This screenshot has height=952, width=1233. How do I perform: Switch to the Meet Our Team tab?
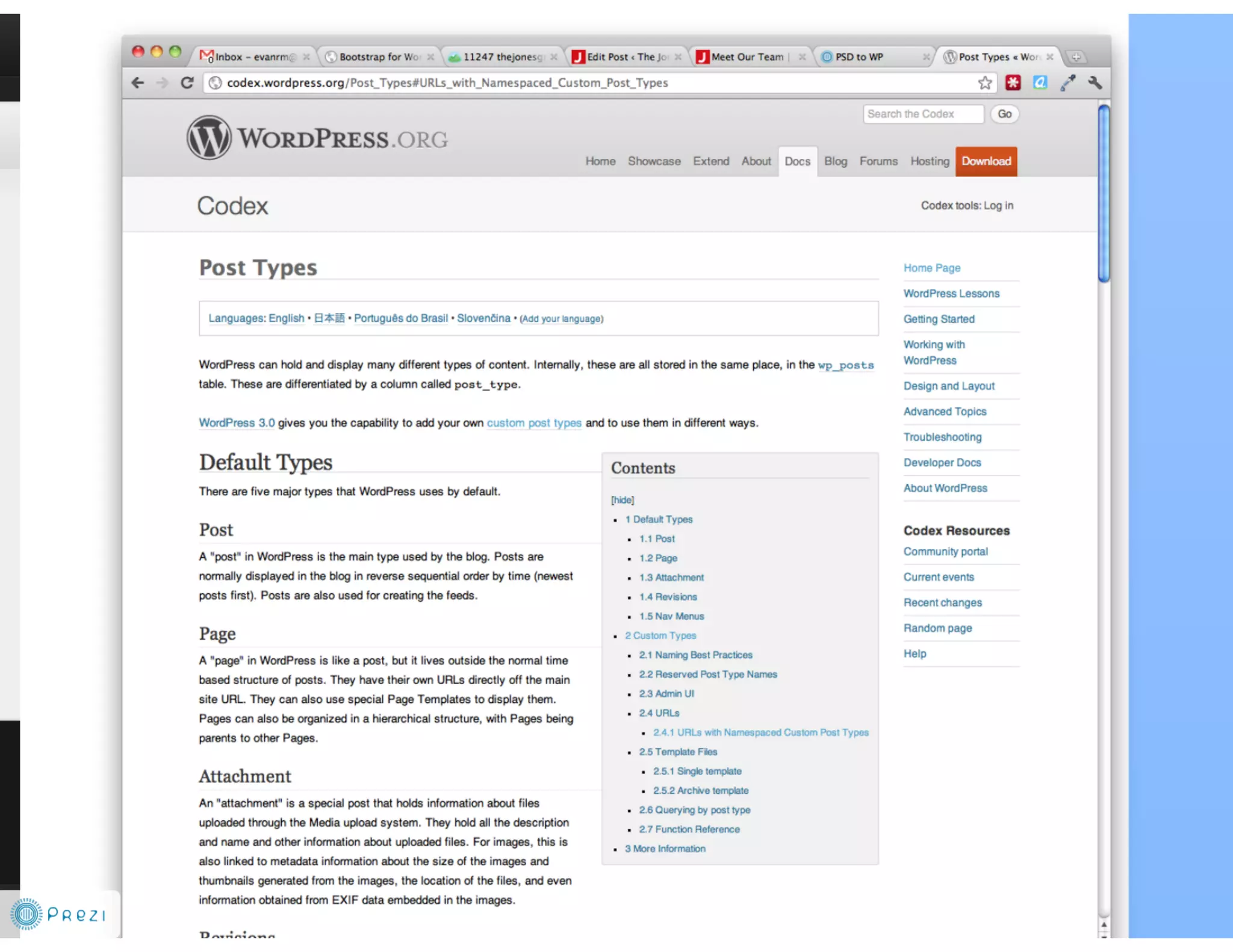coord(750,57)
